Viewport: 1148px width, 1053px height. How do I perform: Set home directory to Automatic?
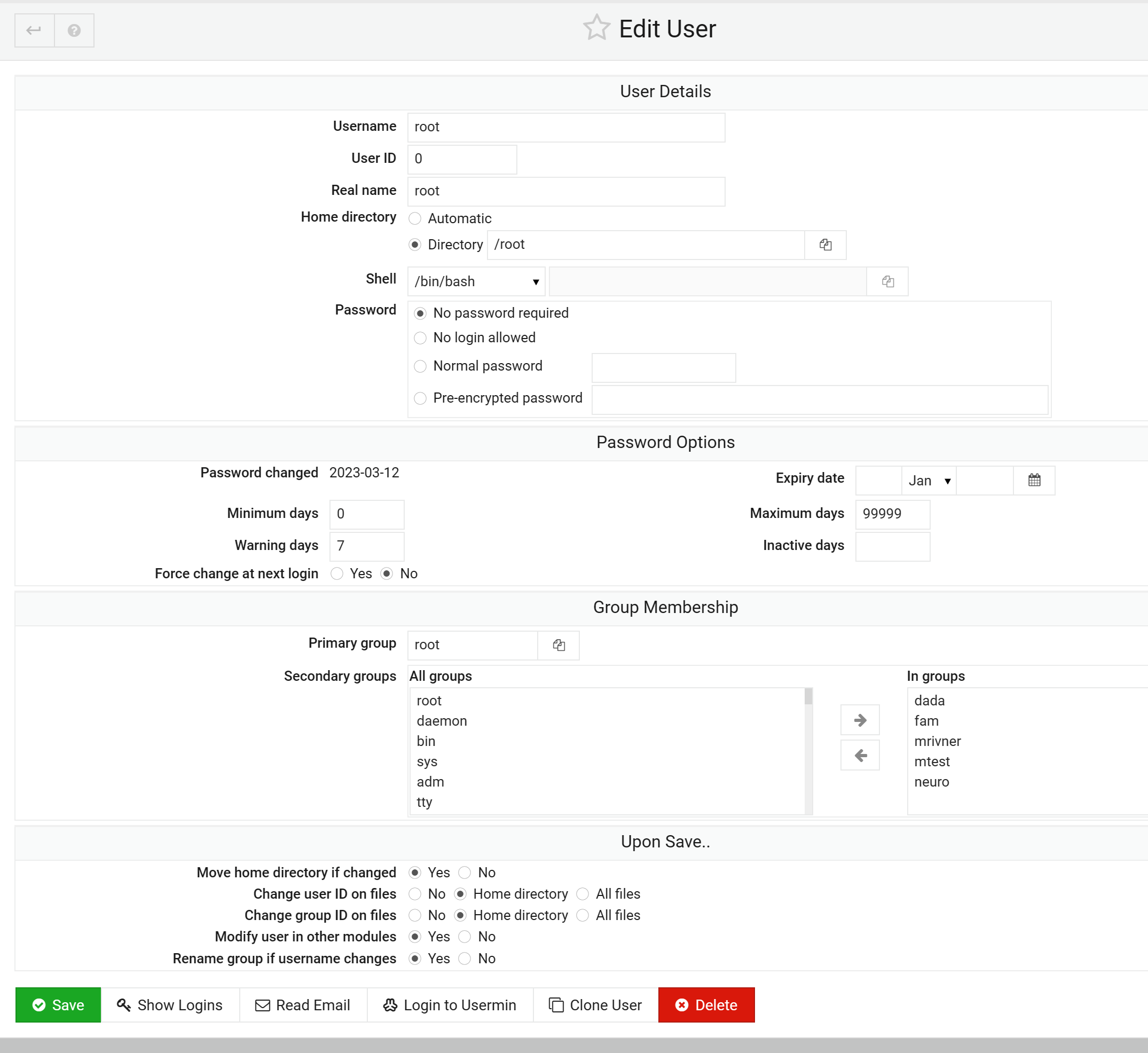tap(415, 218)
